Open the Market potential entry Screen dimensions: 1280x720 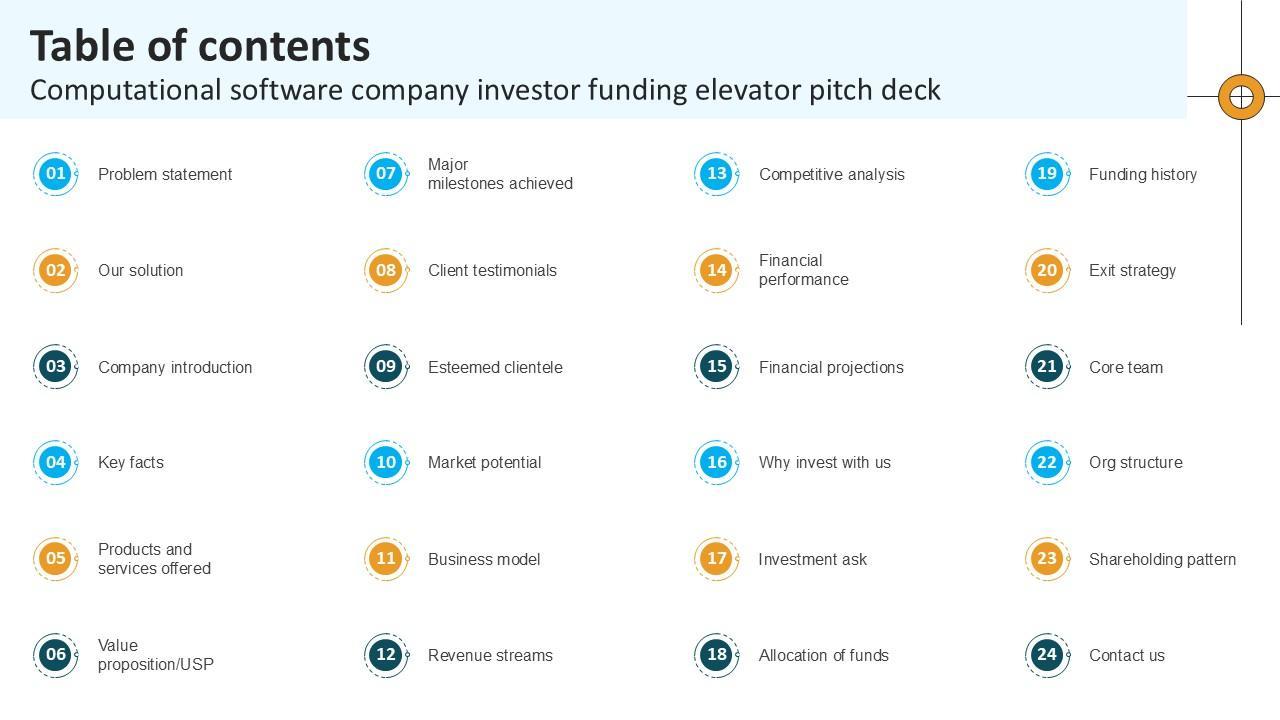pyautogui.click(x=484, y=462)
